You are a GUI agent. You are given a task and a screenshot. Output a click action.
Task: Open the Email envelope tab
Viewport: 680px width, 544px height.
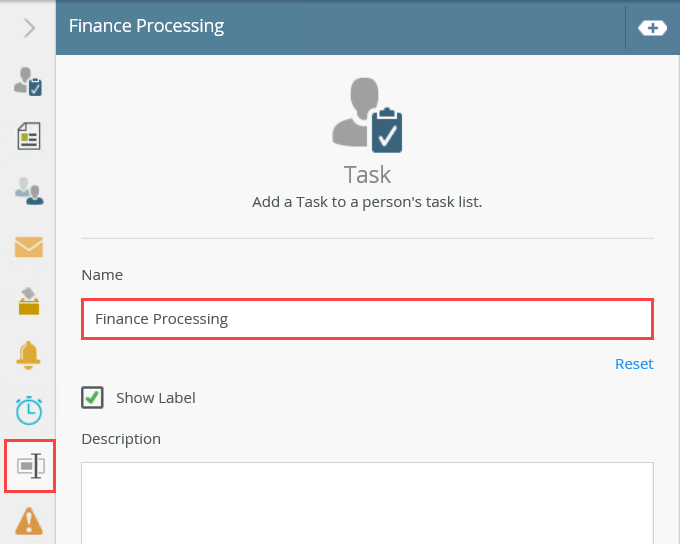[28, 246]
